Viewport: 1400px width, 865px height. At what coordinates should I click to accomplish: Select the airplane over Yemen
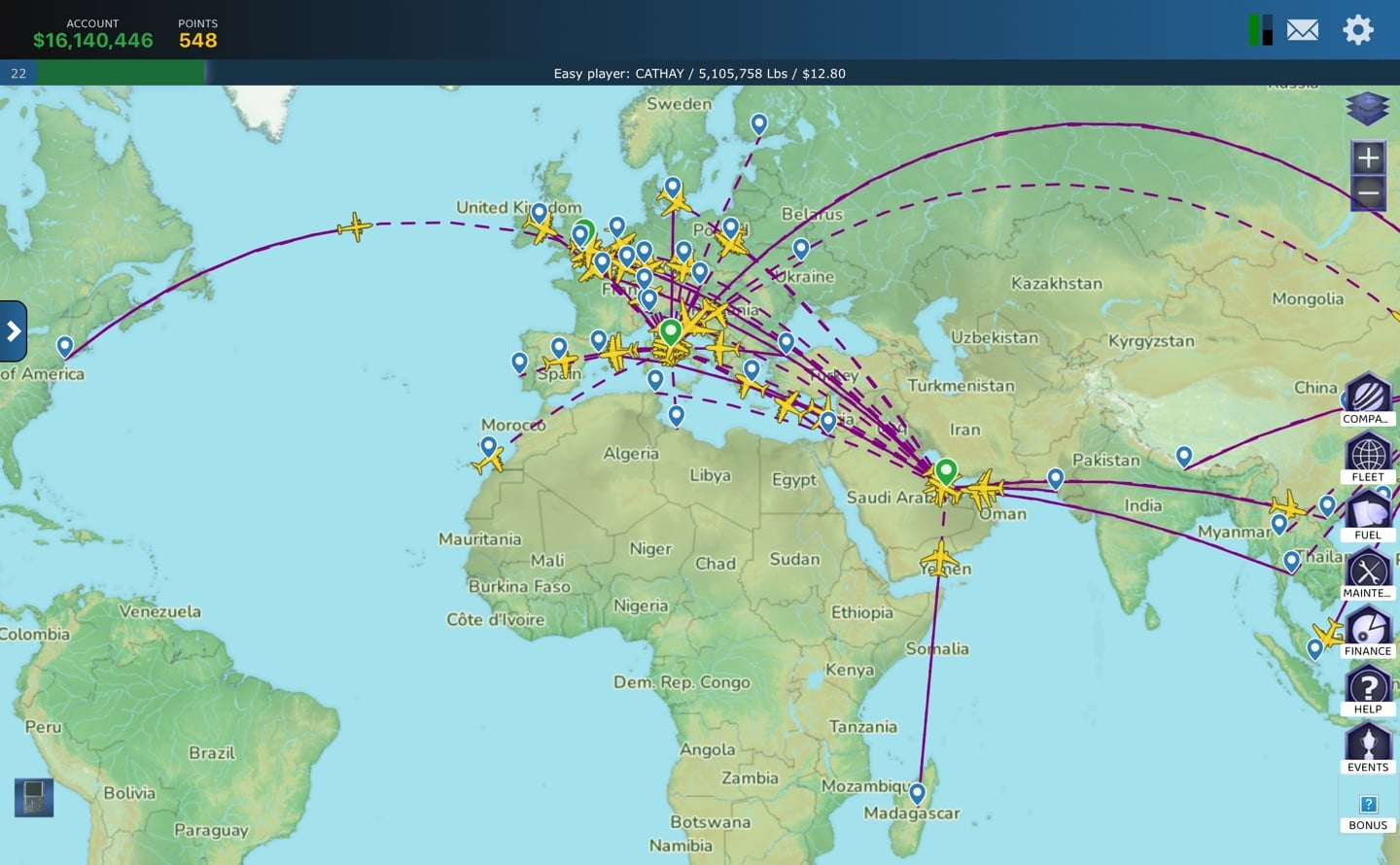[939, 559]
